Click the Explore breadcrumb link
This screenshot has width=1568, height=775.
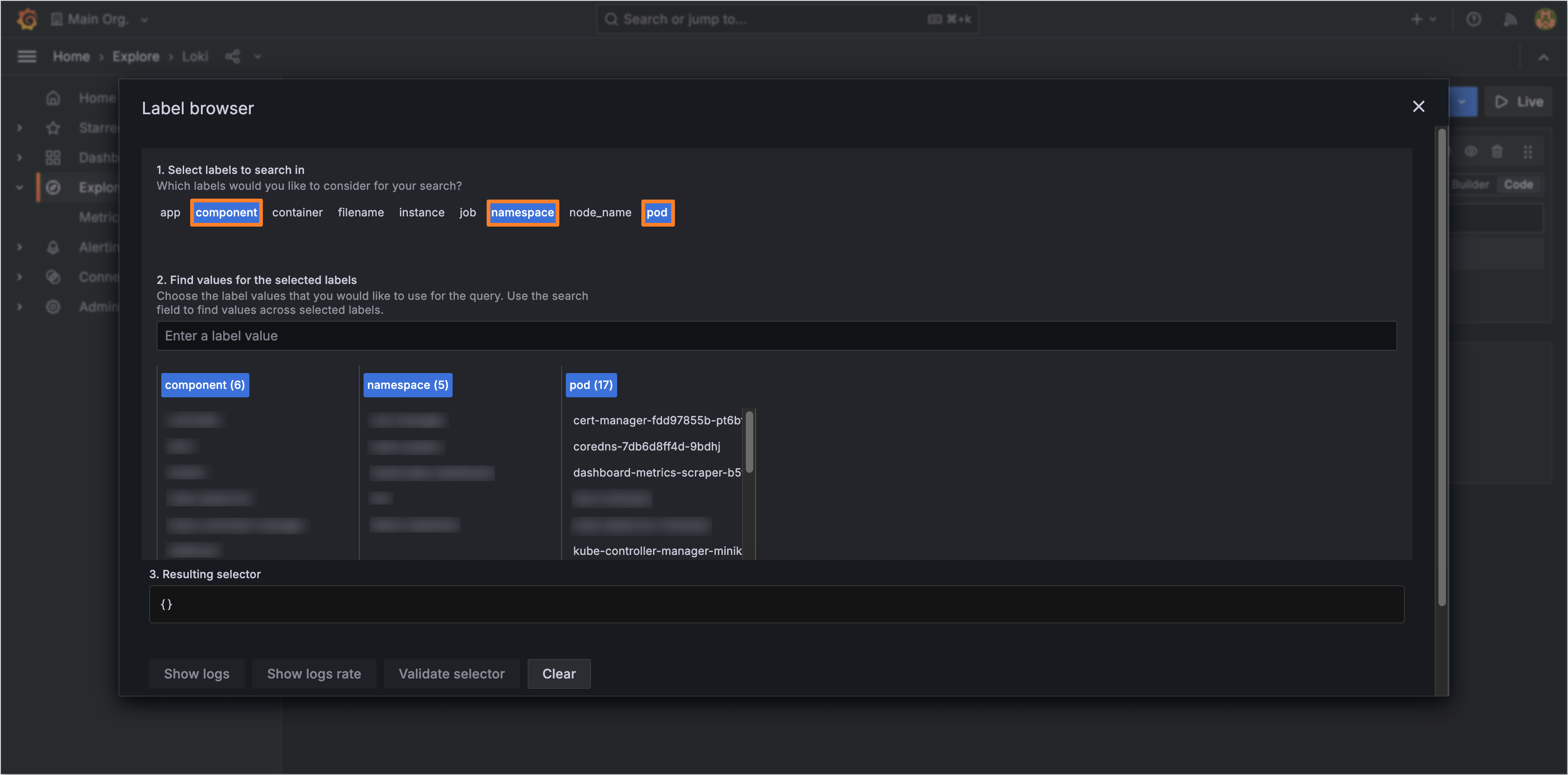[135, 56]
